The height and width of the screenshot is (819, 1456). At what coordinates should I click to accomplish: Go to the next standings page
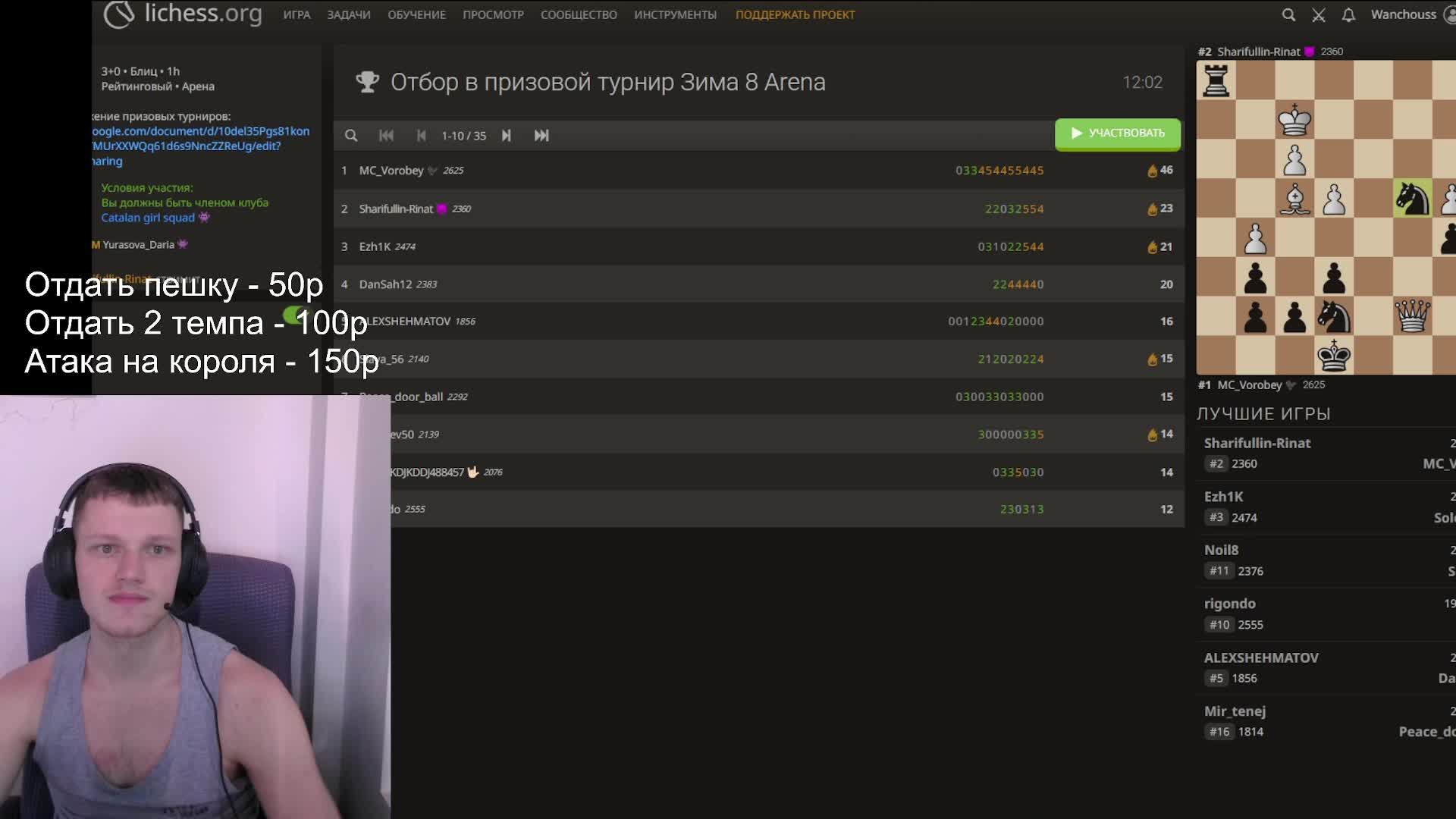507,135
